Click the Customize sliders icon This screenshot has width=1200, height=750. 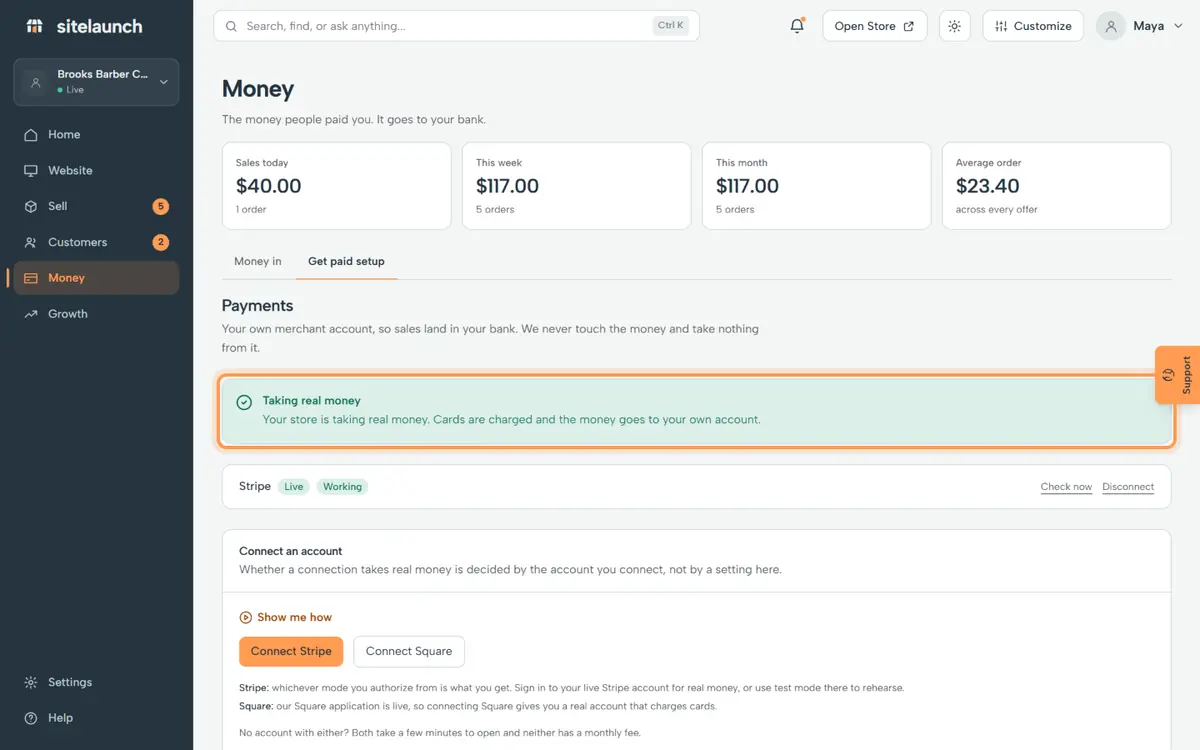[1001, 26]
